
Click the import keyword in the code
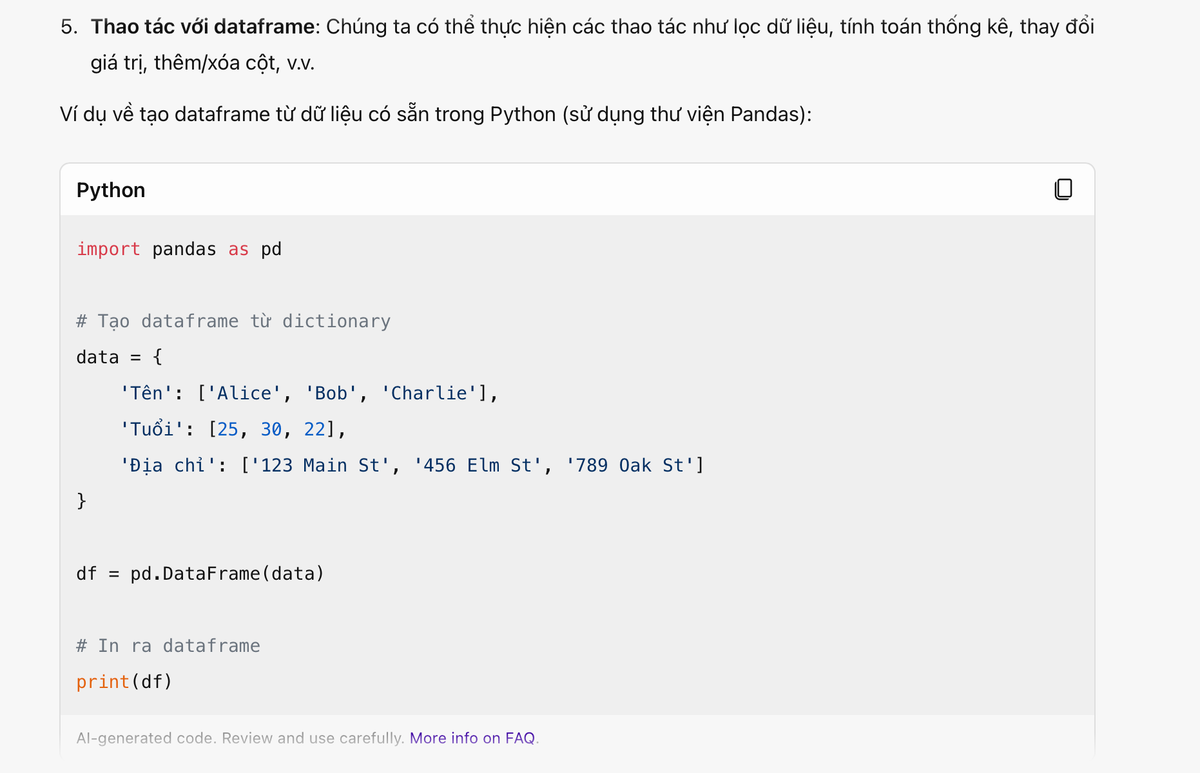pyautogui.click(x=108, y=249)
